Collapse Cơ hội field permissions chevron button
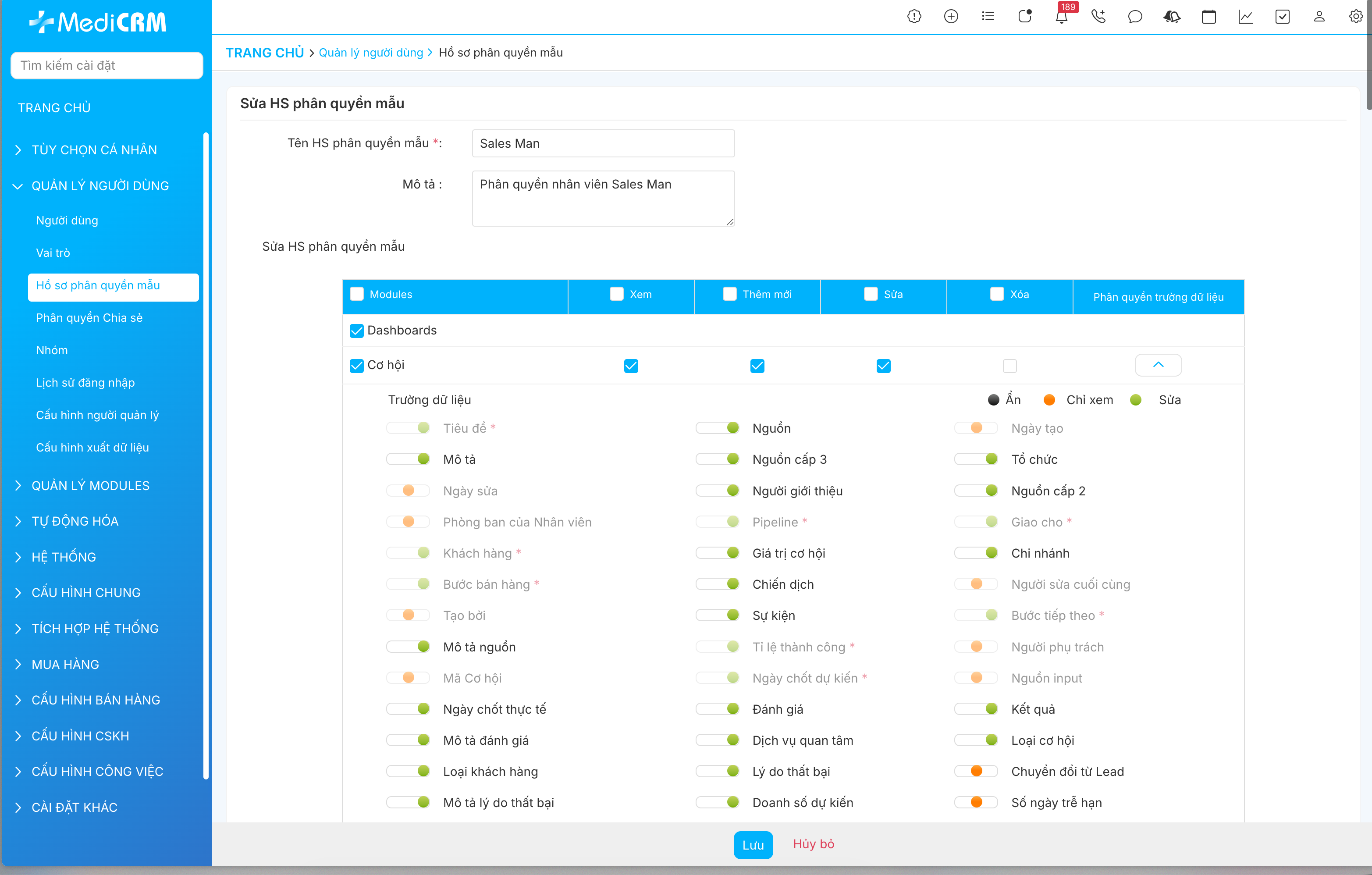The height and width of the screenshot is (875, 1372). click(x=1158, y=365)
